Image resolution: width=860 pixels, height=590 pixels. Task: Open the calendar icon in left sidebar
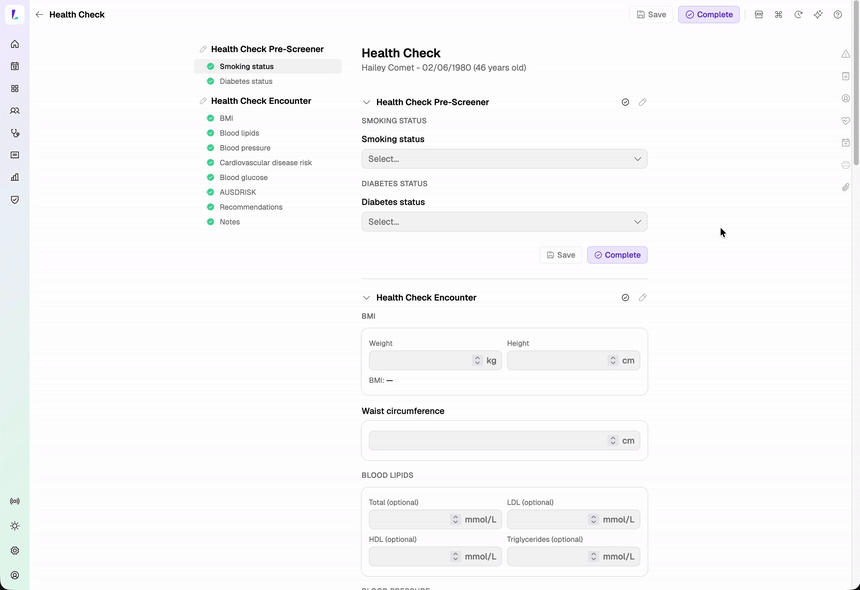pos(15,66)
